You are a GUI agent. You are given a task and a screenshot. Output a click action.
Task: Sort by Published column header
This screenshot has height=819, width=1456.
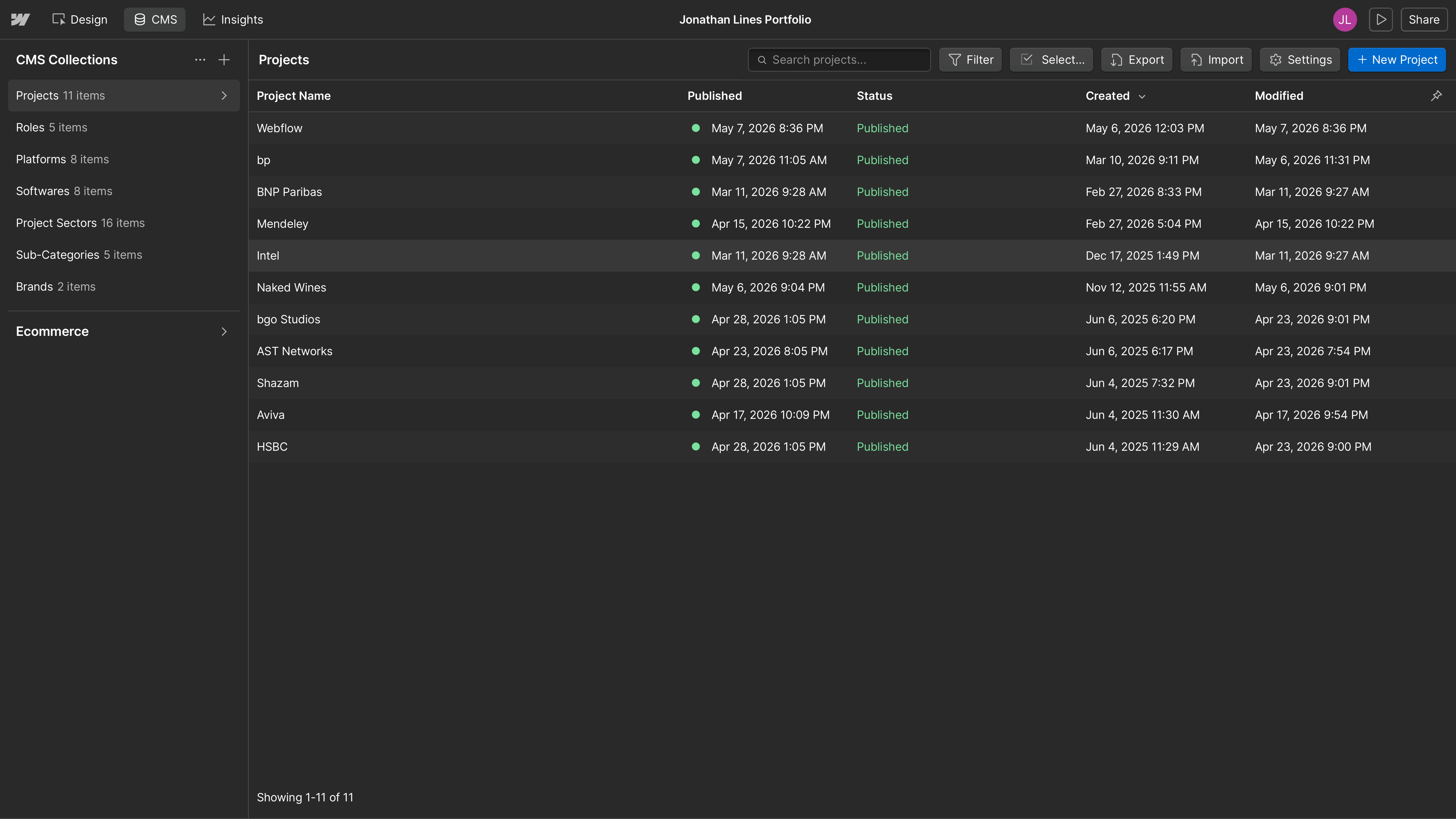pos(714,96)
